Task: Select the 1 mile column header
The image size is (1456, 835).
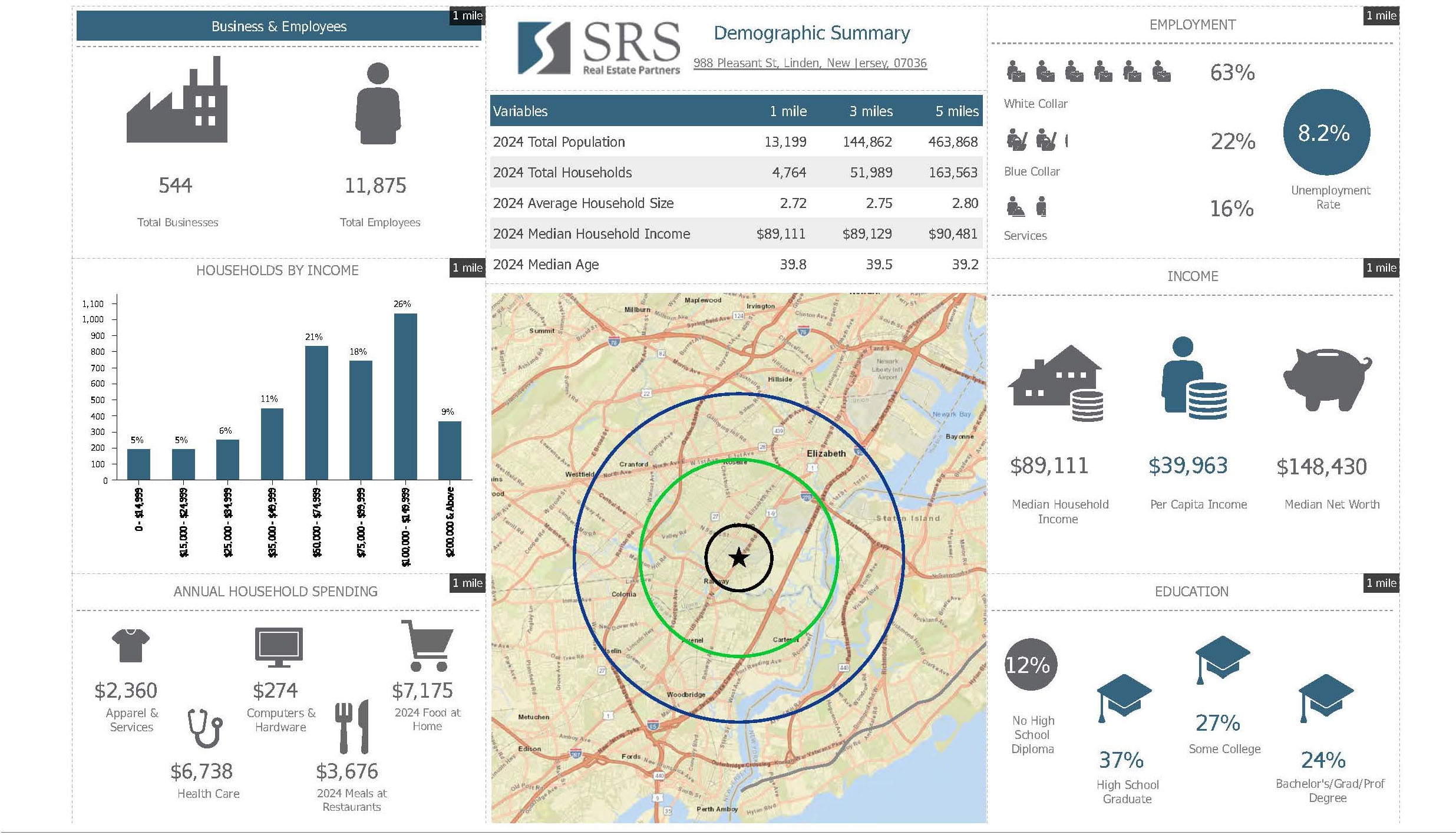Action: click(x=788, y=111)
